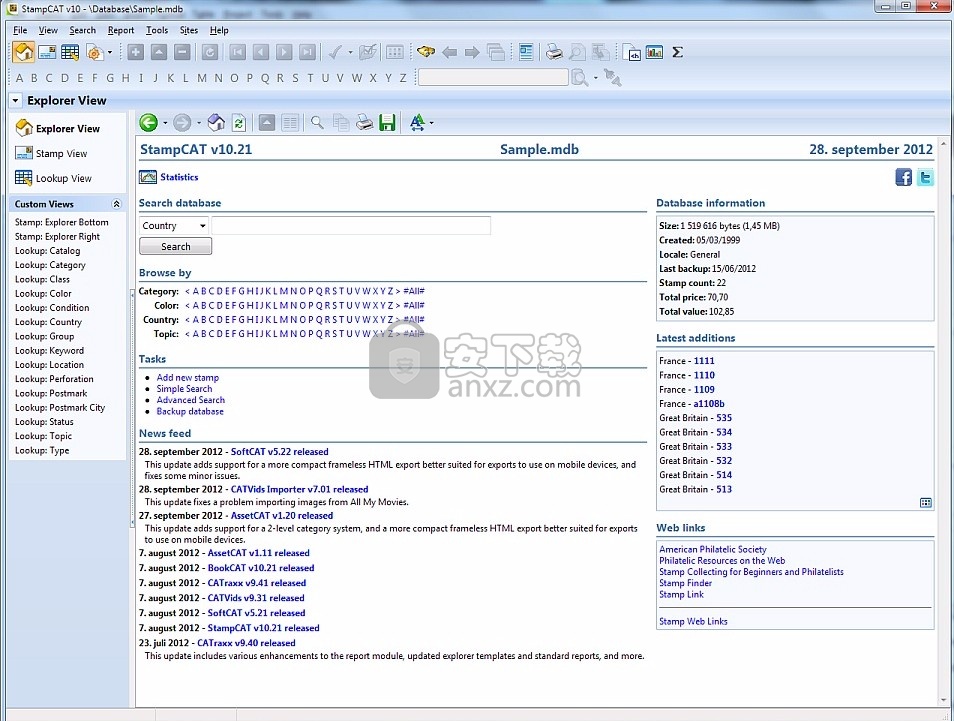Refresh the explorer page with the refresh icon
This screenshot has width=954, height=721.
(x=239, y=123)
